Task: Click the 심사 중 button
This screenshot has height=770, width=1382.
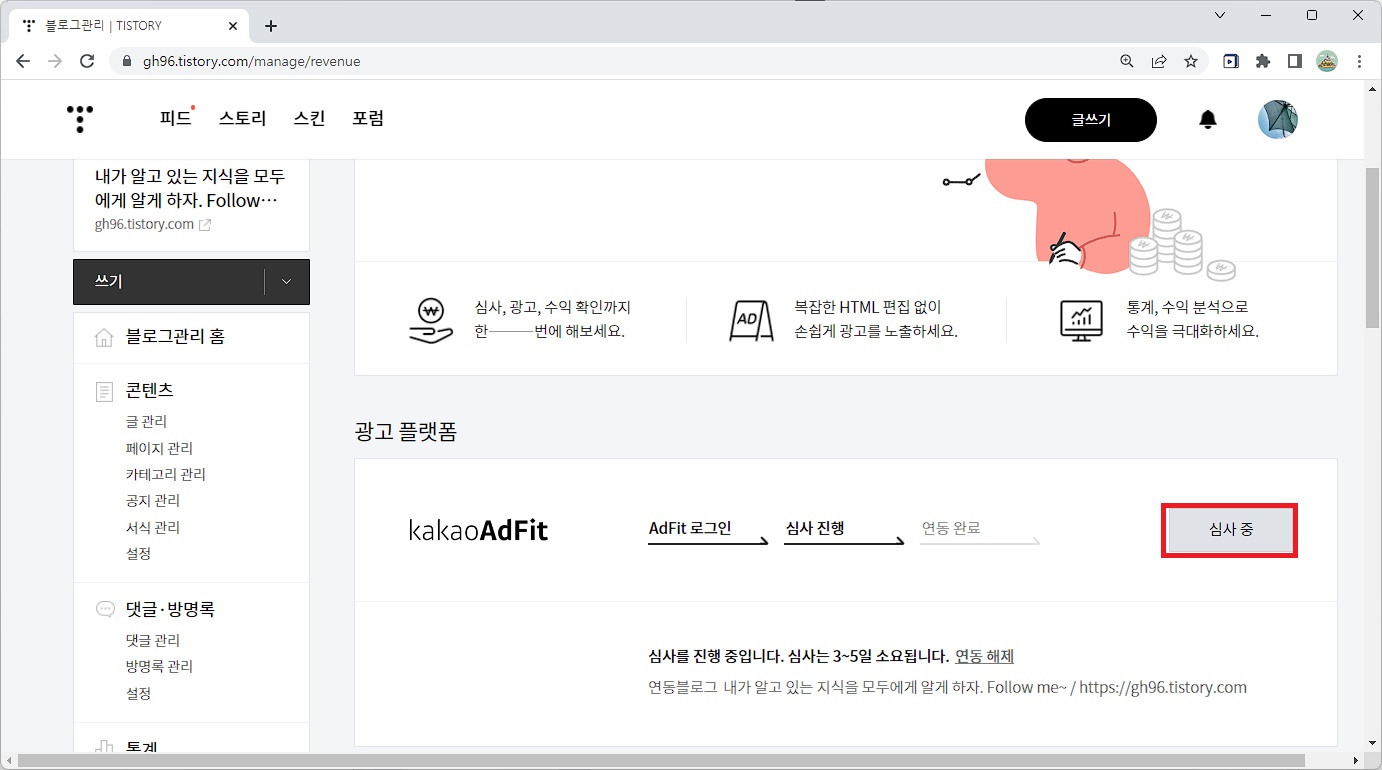Action: point(1230,530)
